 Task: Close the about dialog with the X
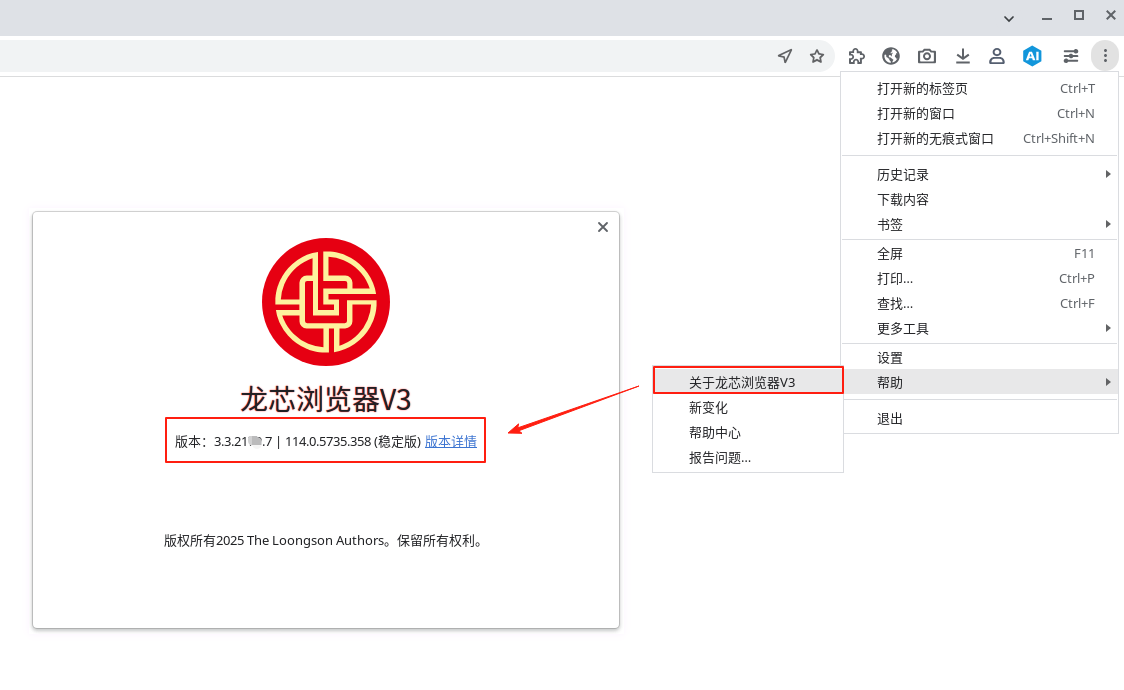tap(603, 227)
